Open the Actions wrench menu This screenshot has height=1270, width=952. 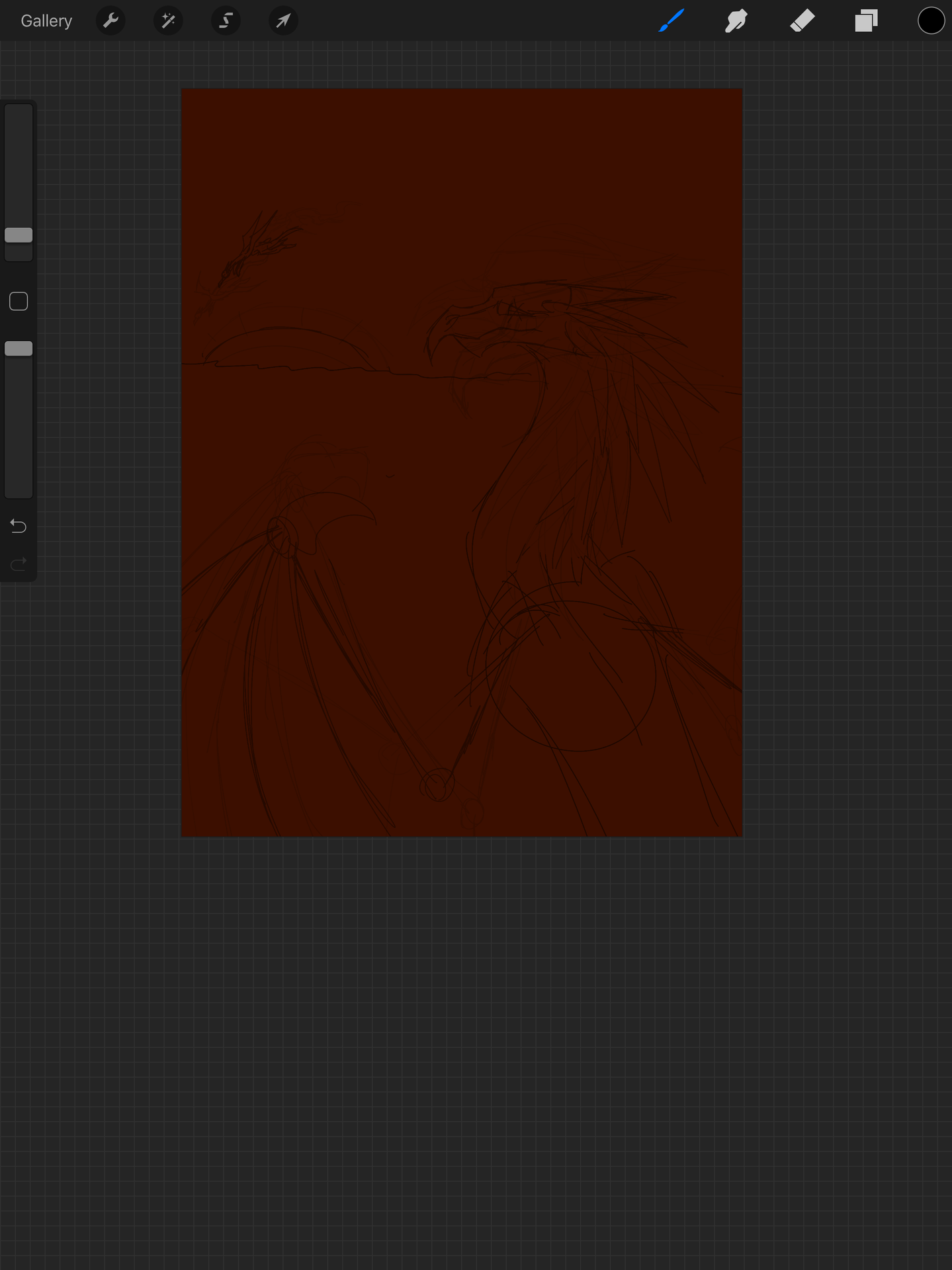[110, 21]
